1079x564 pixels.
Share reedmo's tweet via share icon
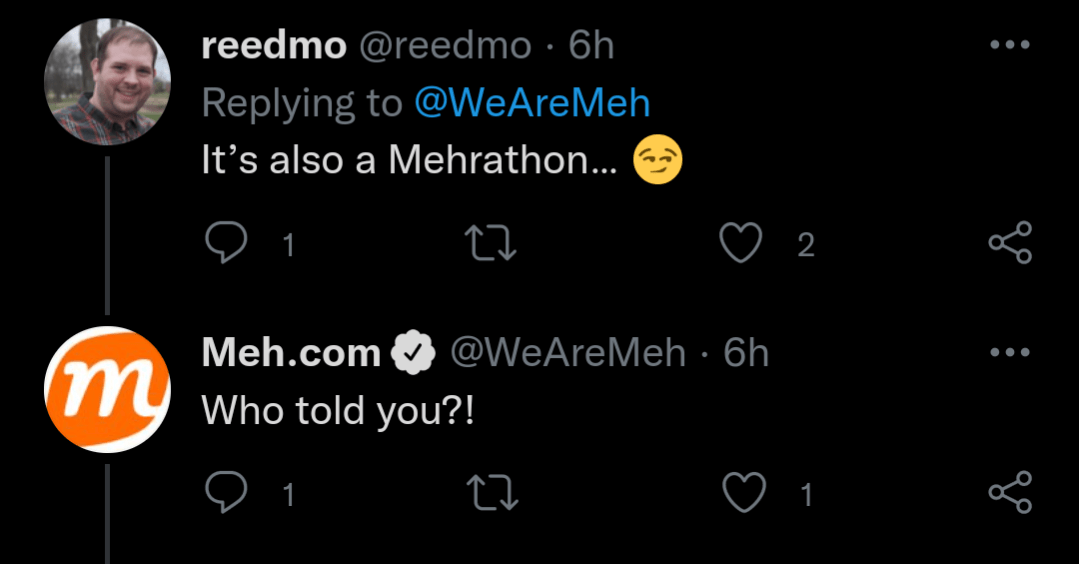1009,244
